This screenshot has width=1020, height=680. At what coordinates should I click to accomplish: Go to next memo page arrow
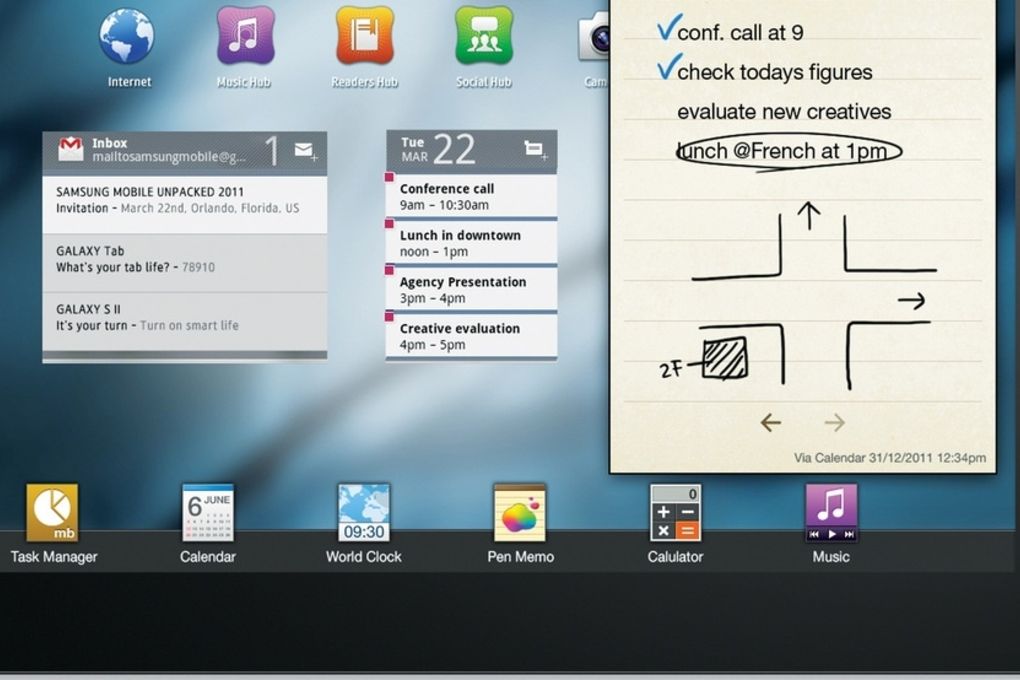pos(835,423)
